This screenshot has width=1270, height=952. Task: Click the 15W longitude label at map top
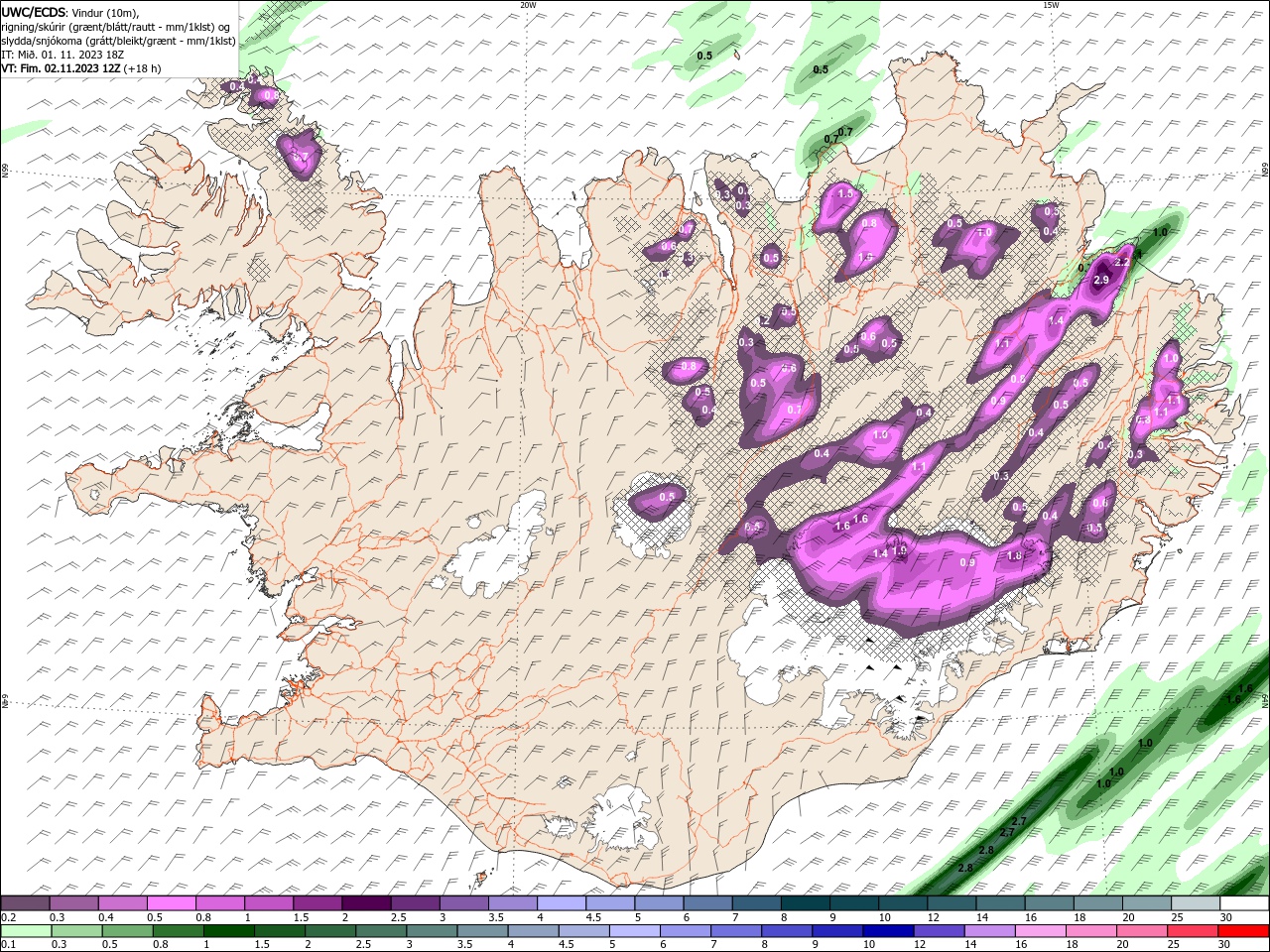(x=1051, y=4)
